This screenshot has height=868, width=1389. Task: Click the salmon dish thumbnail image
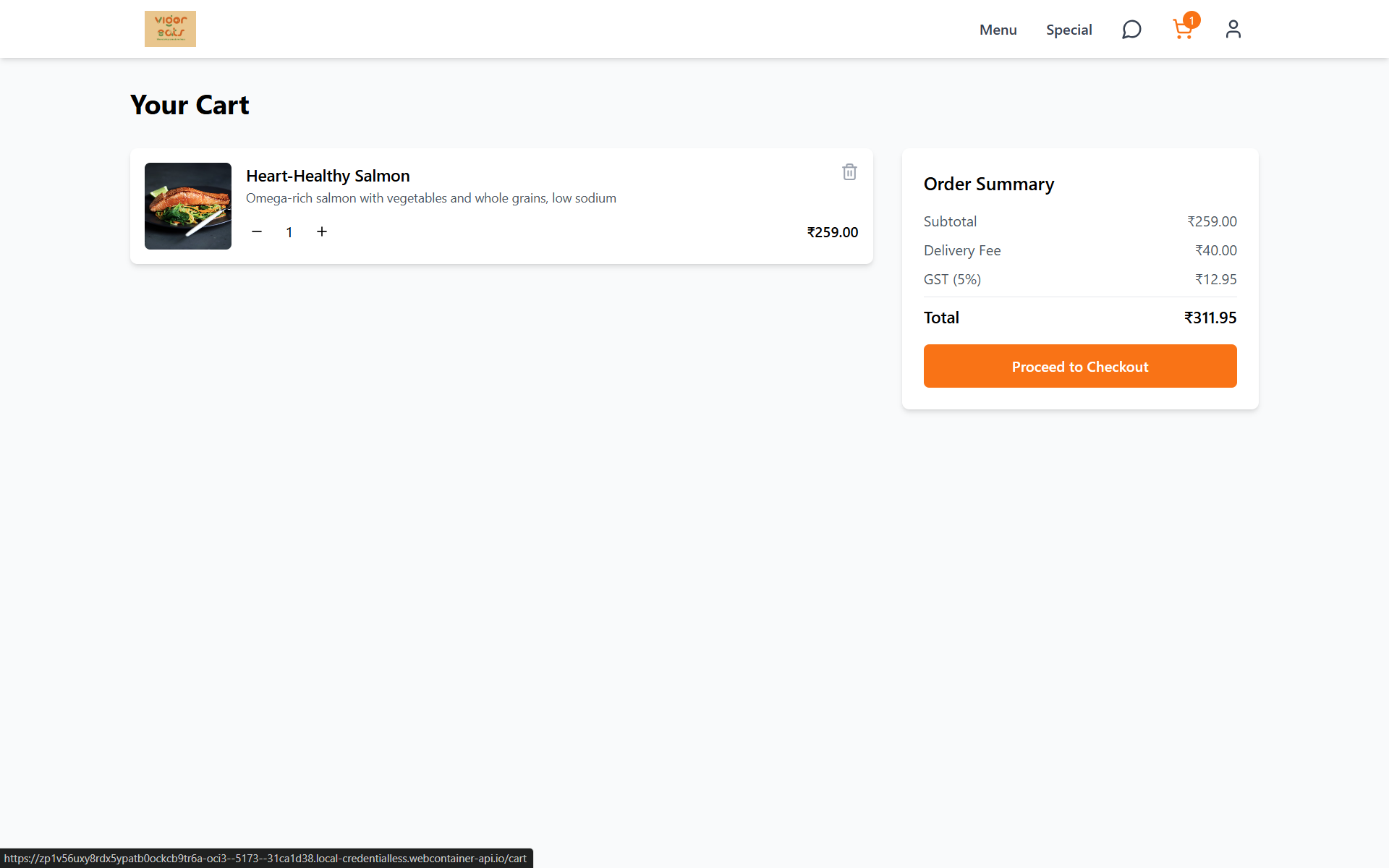click(188, 206)
